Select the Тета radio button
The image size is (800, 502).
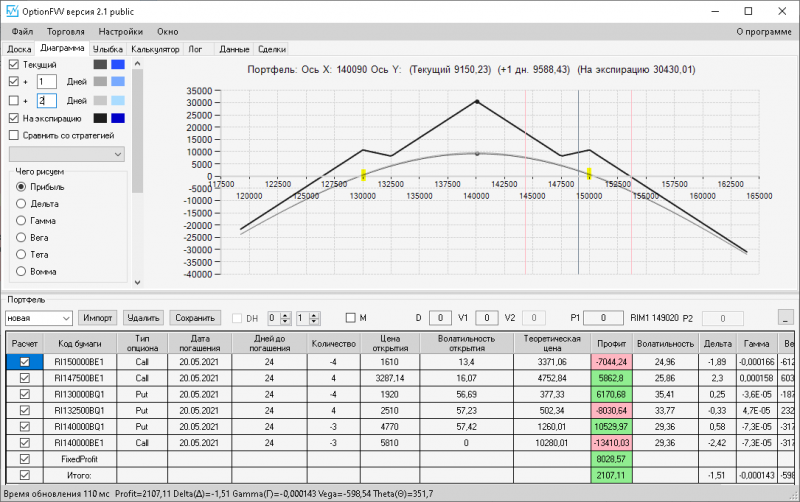21,254
